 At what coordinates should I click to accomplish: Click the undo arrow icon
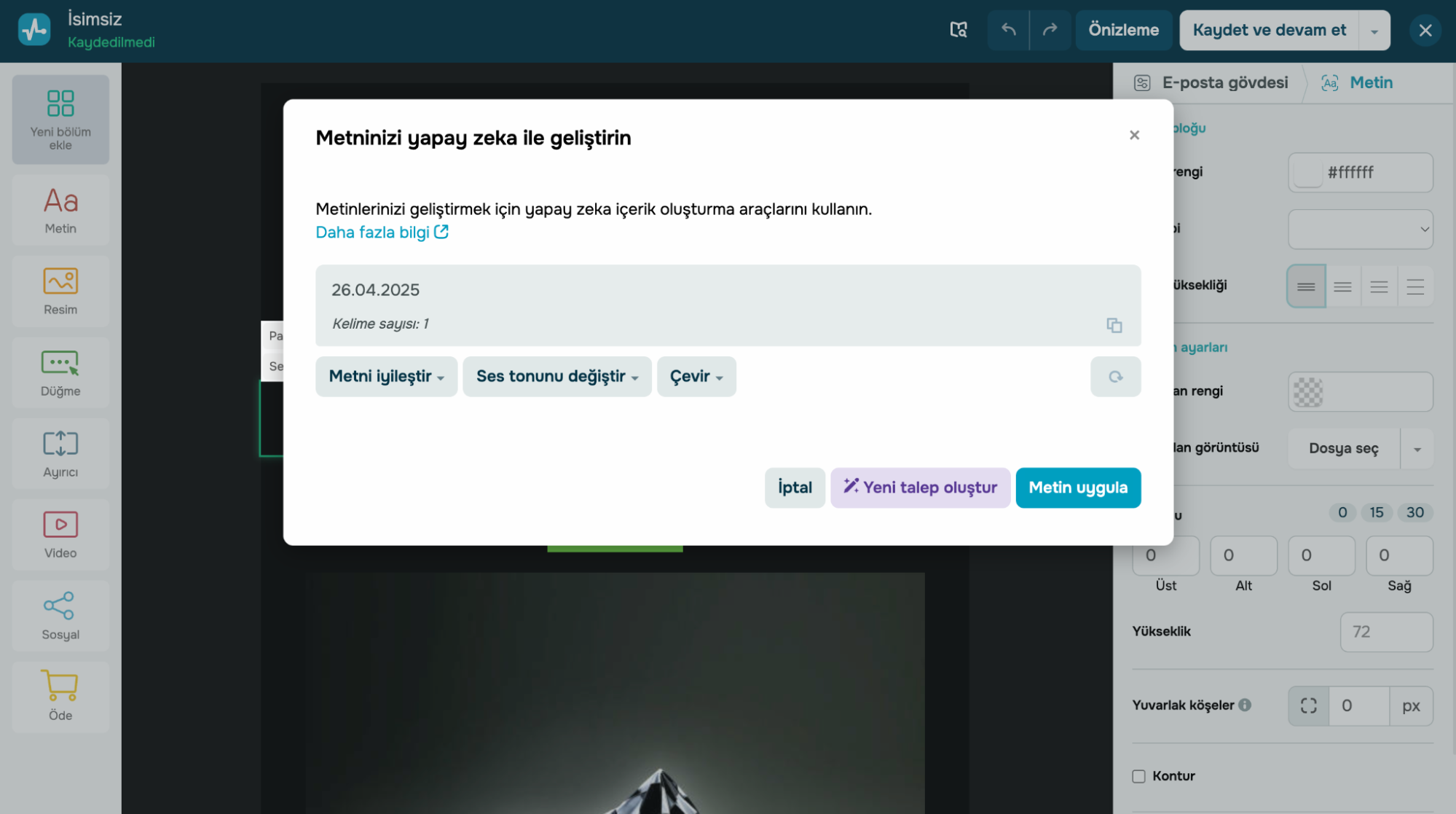pos(1008,30)
